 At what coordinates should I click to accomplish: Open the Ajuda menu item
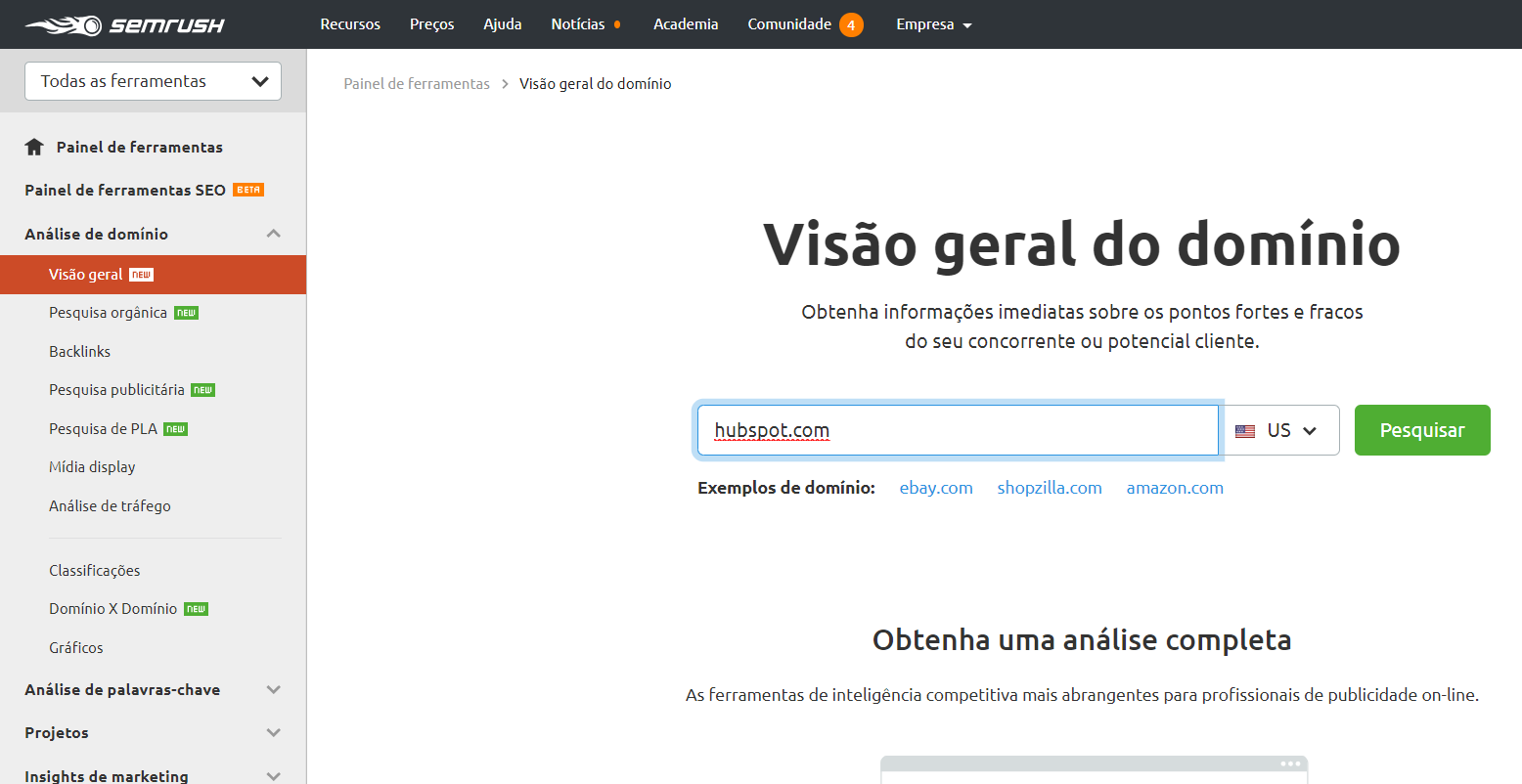[x=503, y=24]
